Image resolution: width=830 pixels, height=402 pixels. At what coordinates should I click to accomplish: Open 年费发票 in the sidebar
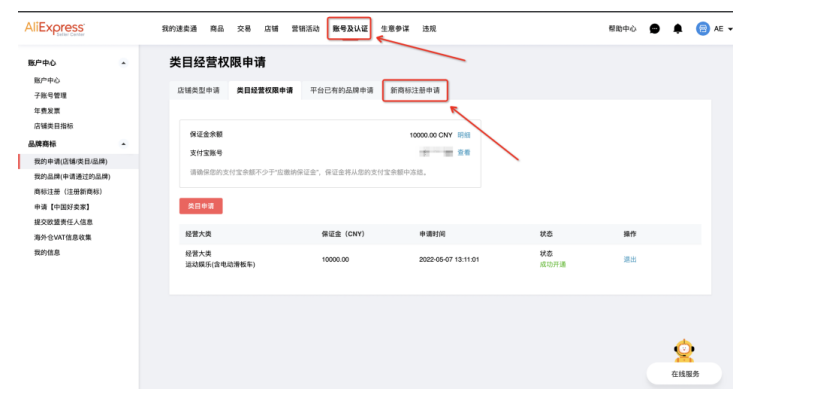tap(47, 111)
